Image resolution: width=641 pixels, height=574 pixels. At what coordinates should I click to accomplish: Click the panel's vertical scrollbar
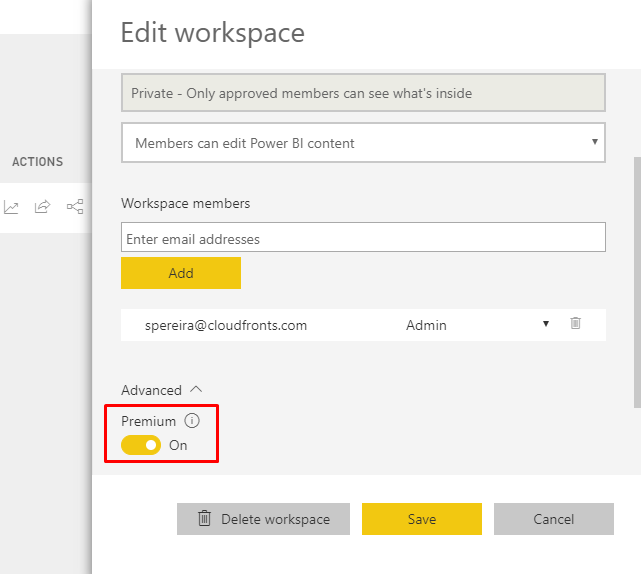click(637, 280)
